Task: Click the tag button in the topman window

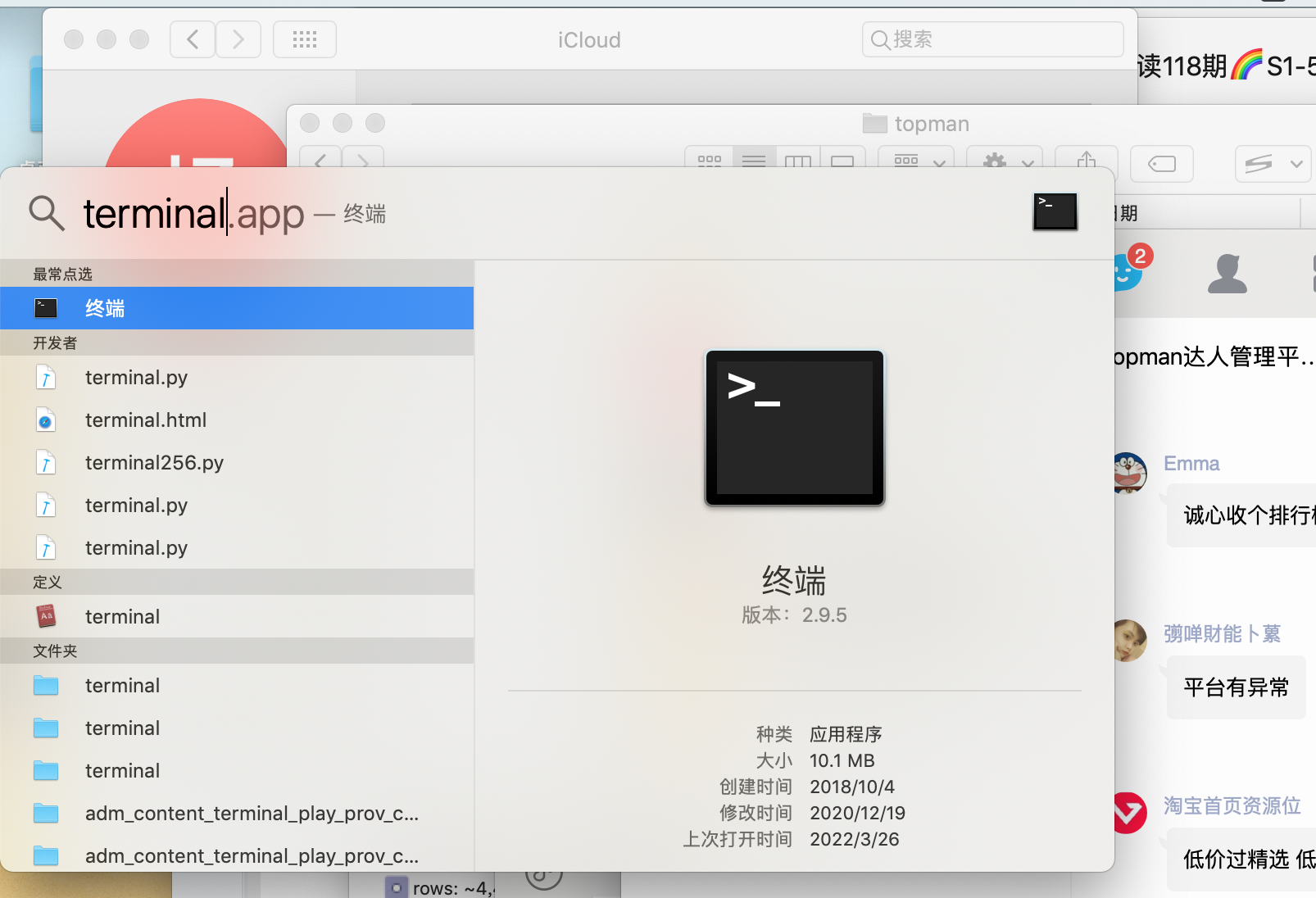Action: tap(1162, 164)
